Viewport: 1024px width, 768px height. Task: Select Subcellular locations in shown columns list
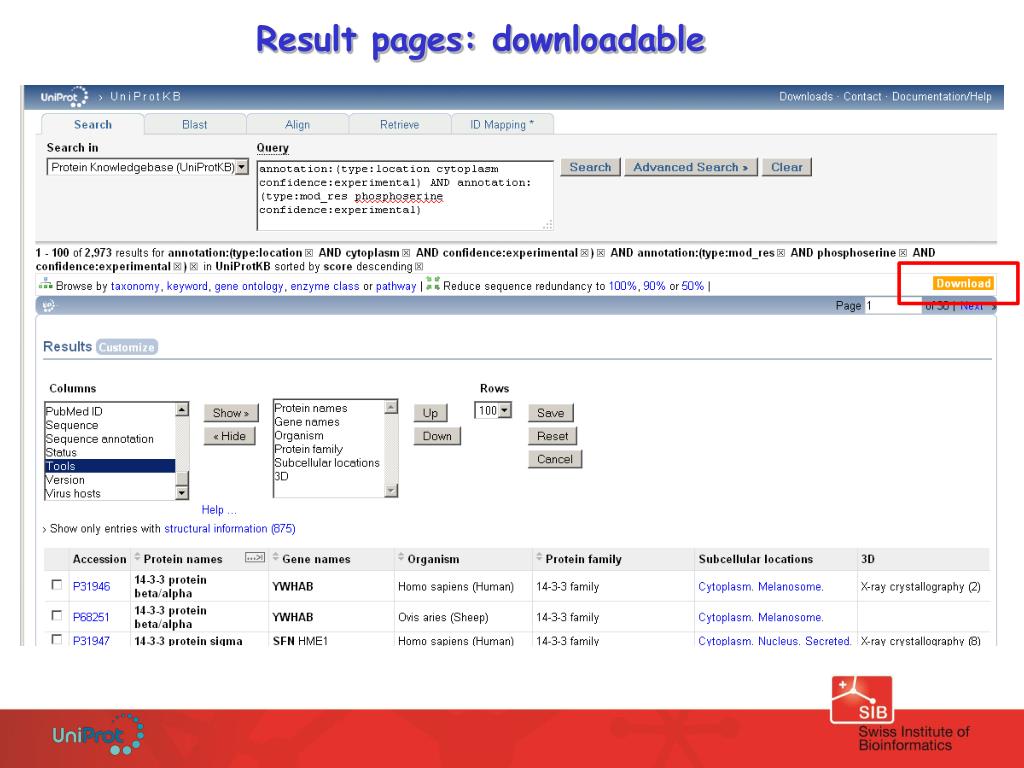pos(327,462)
